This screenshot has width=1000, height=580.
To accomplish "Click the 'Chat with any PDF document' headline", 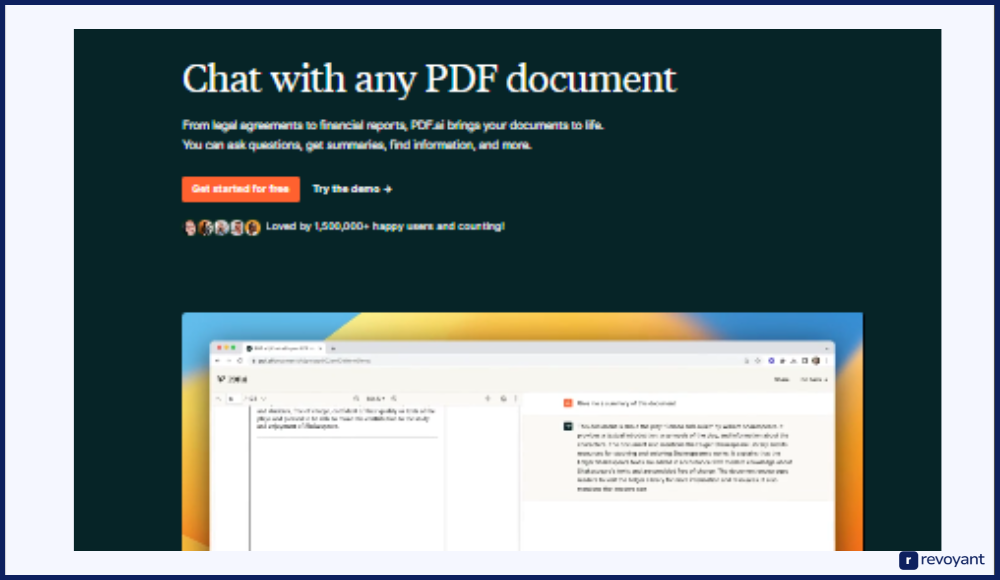I will 429,79.
